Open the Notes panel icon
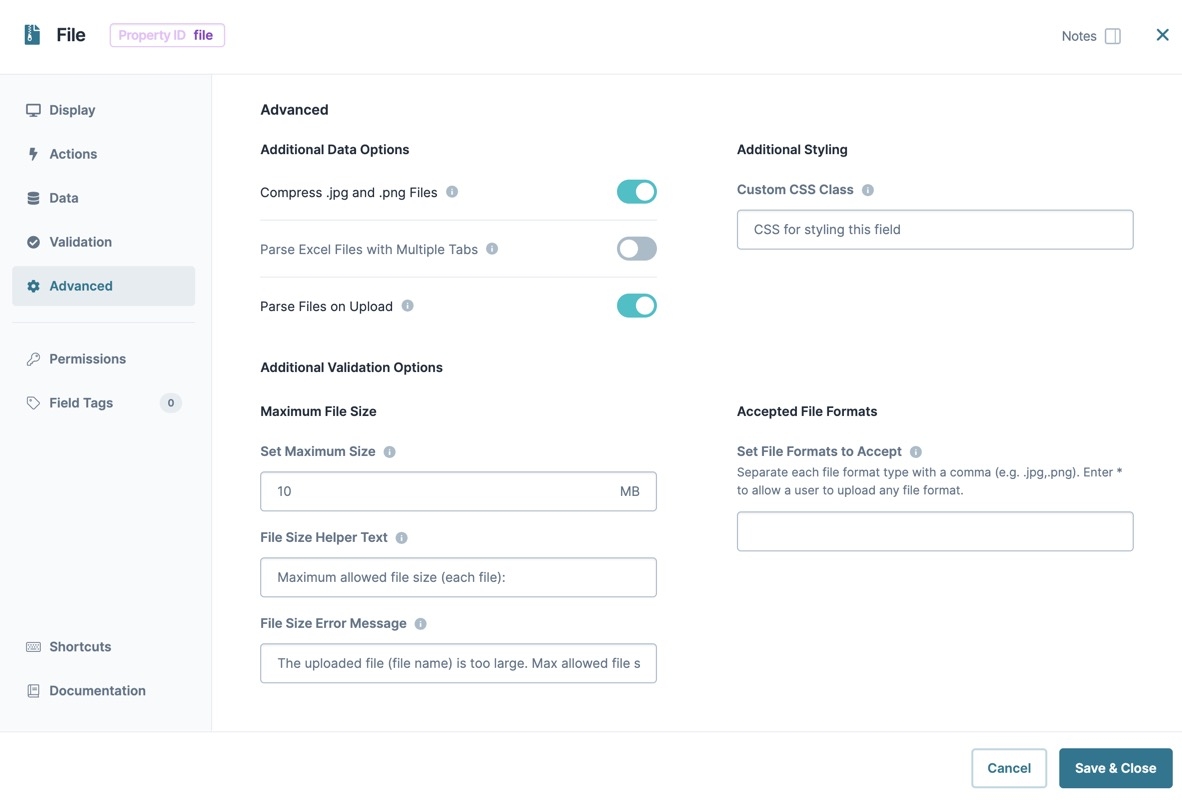This screenshot has width=1182, height=803. pyautogui.click(x=1113, y=36)
